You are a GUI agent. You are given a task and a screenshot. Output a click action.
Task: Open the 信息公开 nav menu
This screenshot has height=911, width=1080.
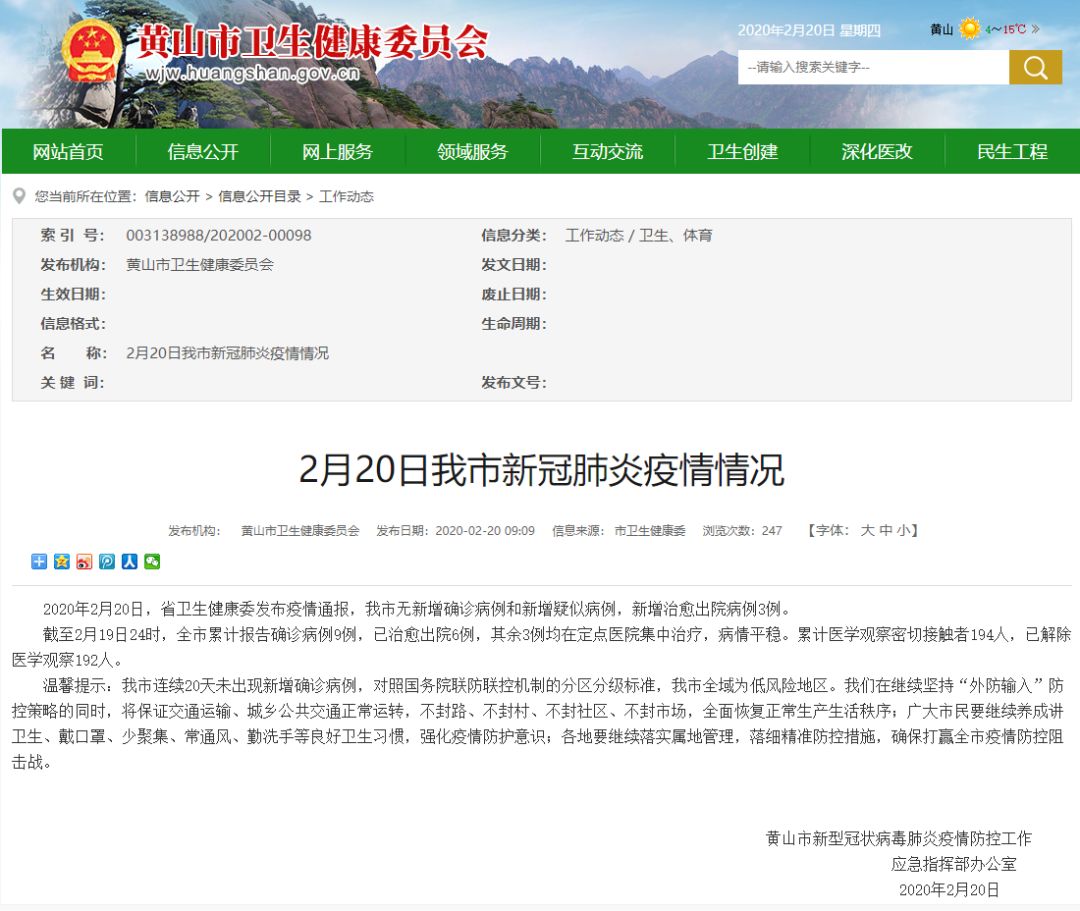(203, 151)
